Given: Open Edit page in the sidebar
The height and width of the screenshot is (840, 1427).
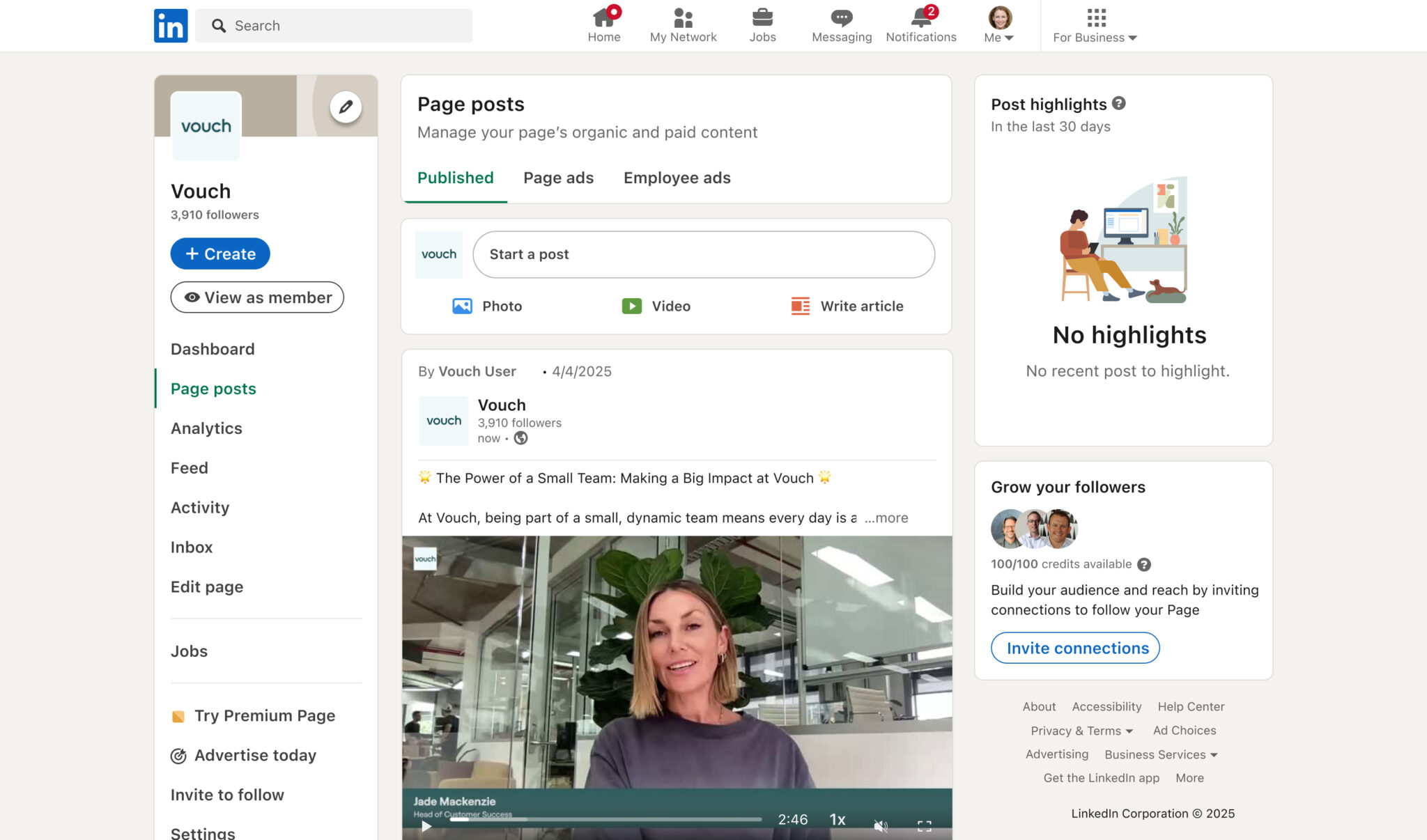Looking at the screenshot, I should coord(207,587).
